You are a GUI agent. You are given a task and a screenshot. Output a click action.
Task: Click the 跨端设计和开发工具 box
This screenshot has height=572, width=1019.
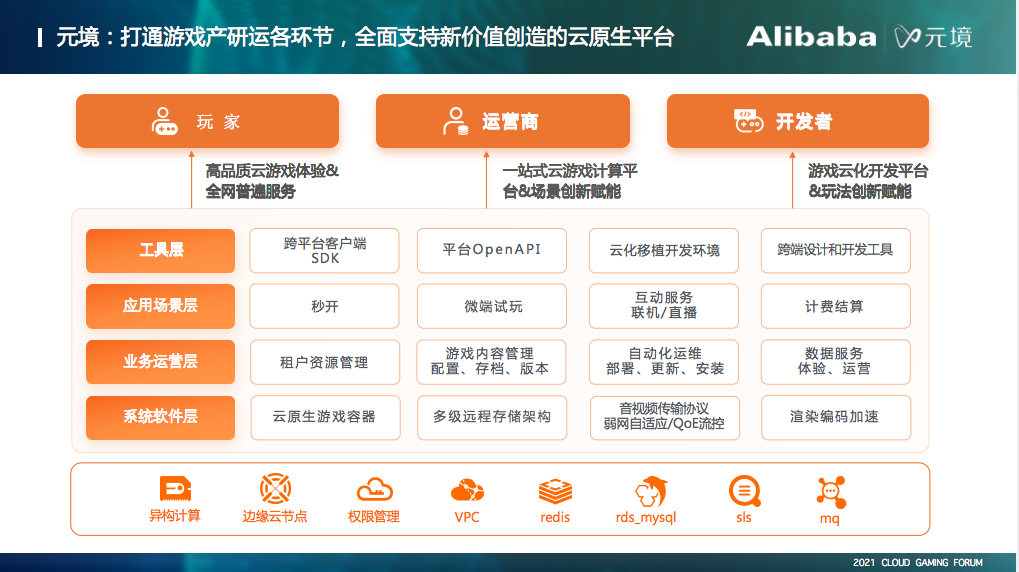click(836, 250)
